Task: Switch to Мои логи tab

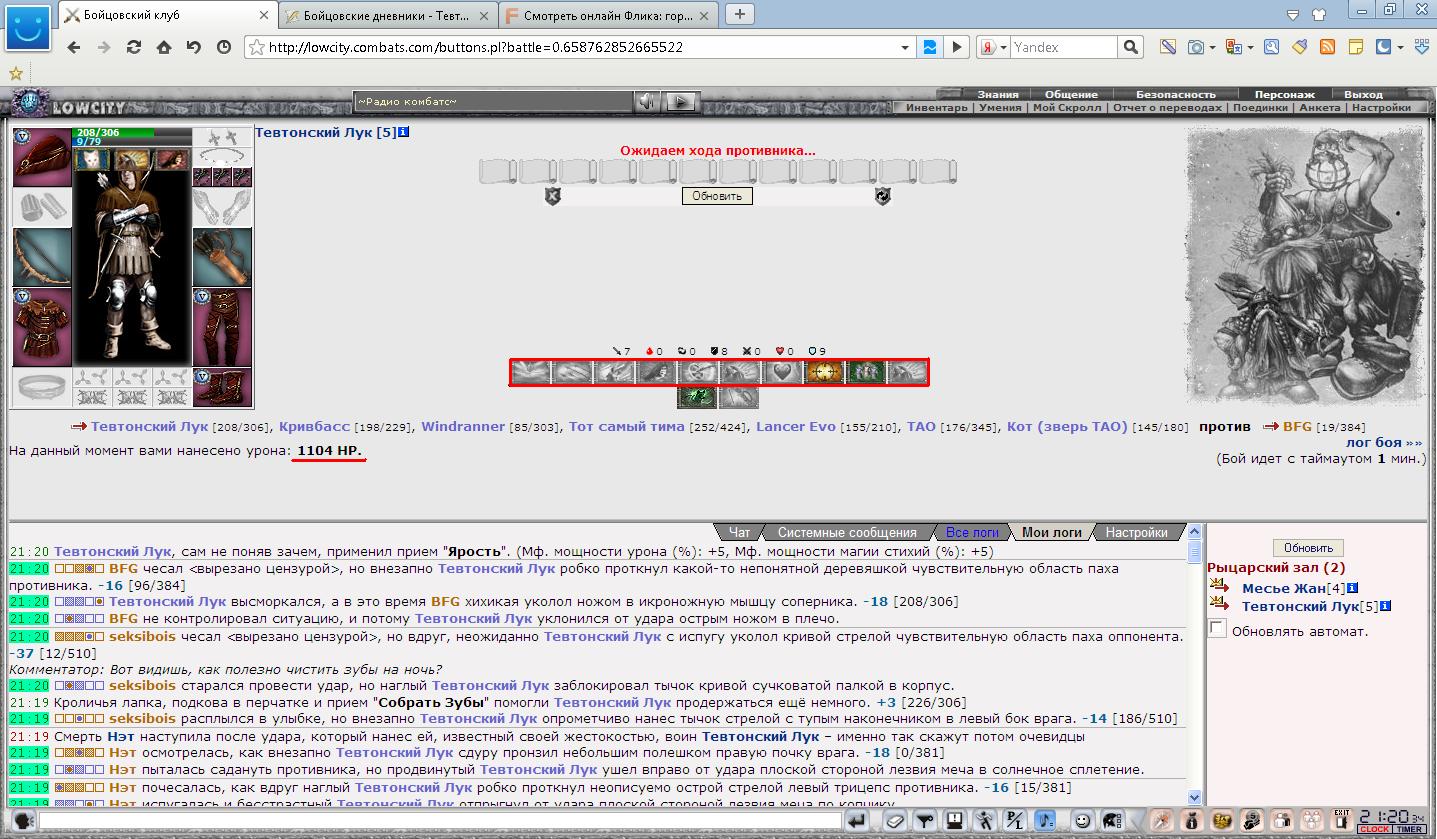Action: tap(1051, 532)
